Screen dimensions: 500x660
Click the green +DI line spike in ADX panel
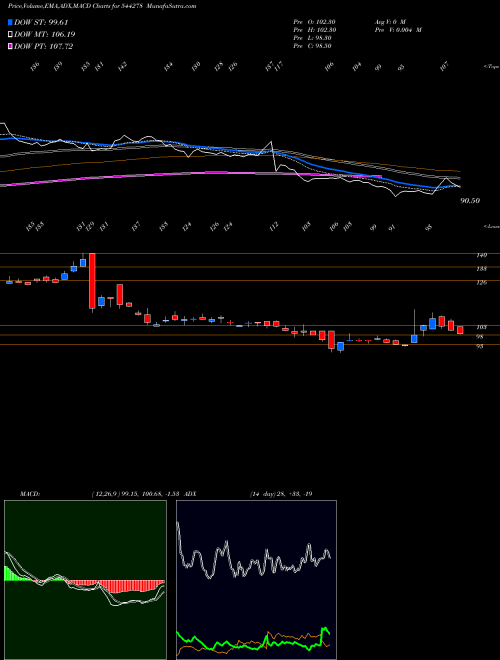[x=324, y=631]
